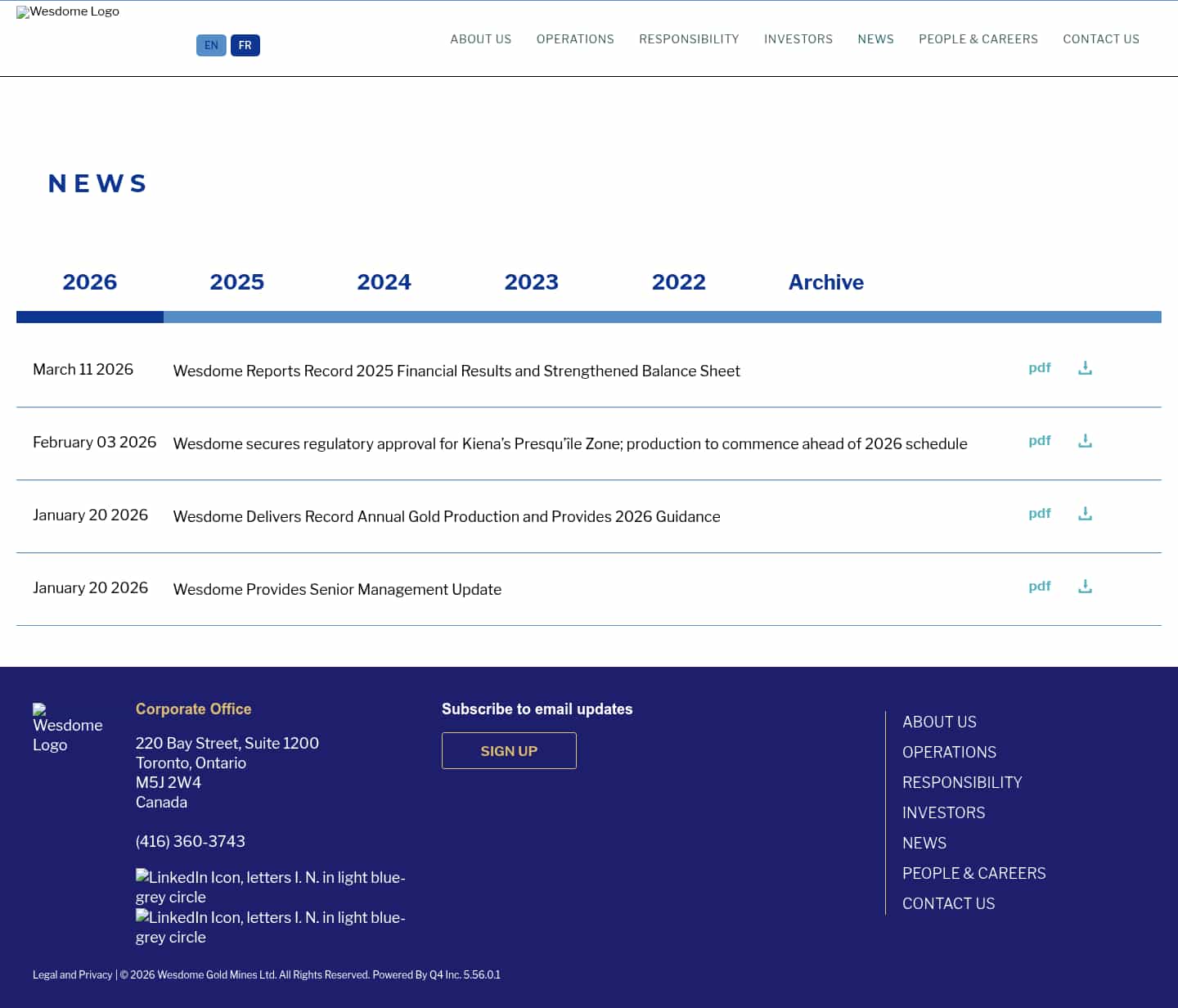
Task: Switch site language to French
Action: coord(245,45)
